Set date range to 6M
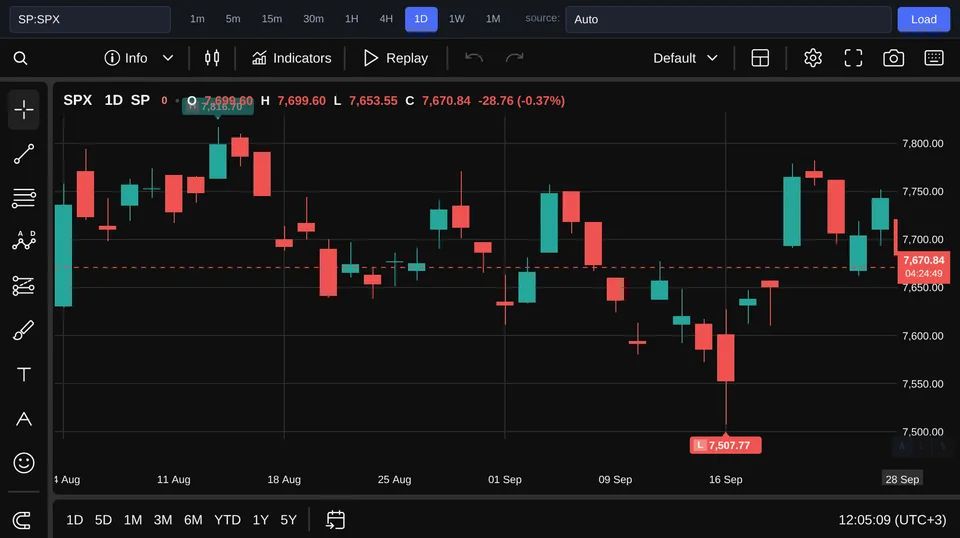Viewport: 960px width, 538px height. pyautogui.click(x=193, y=520)
